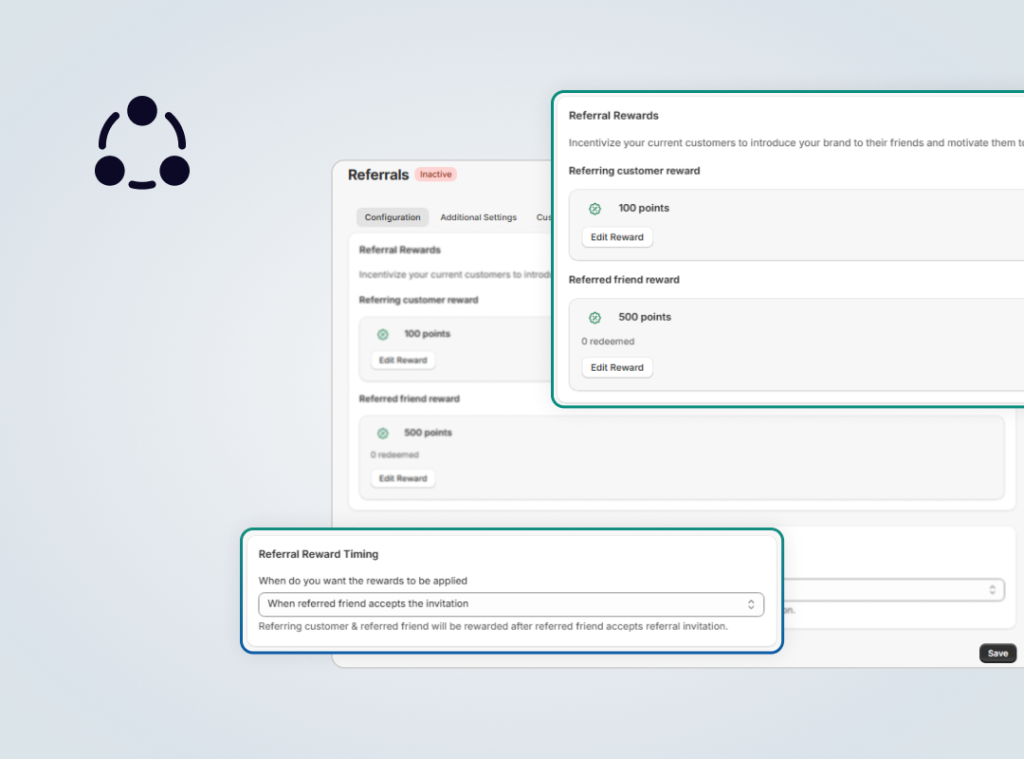Click the points icon beside 100 points in callout
The width and height of the screenshot is (1024, 759).
click(595, 209)
